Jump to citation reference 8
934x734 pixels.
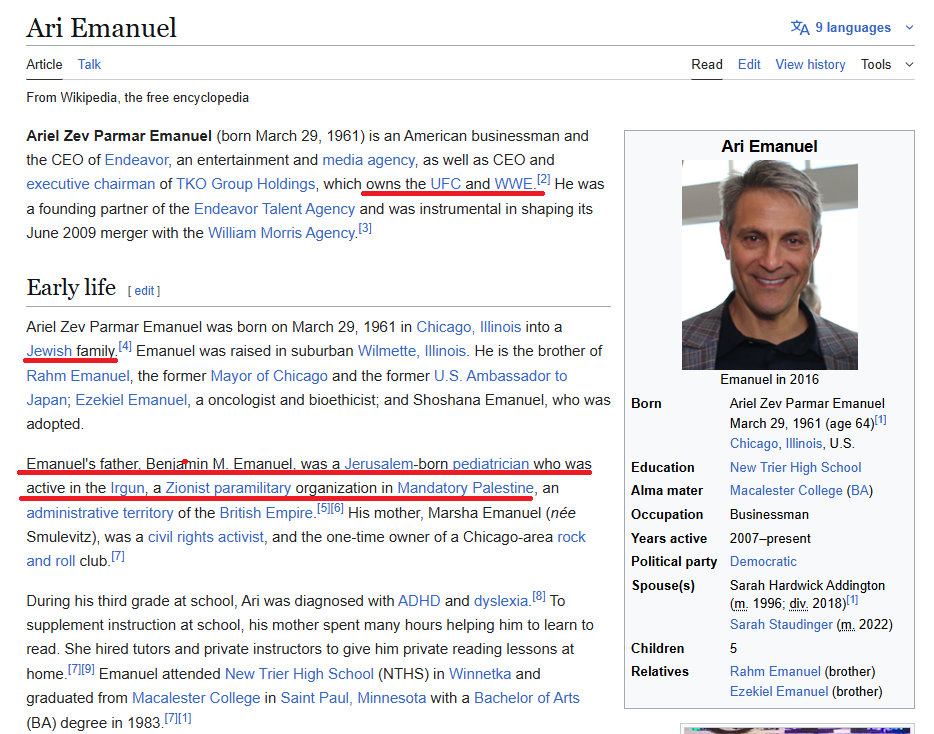click(539, 595)
